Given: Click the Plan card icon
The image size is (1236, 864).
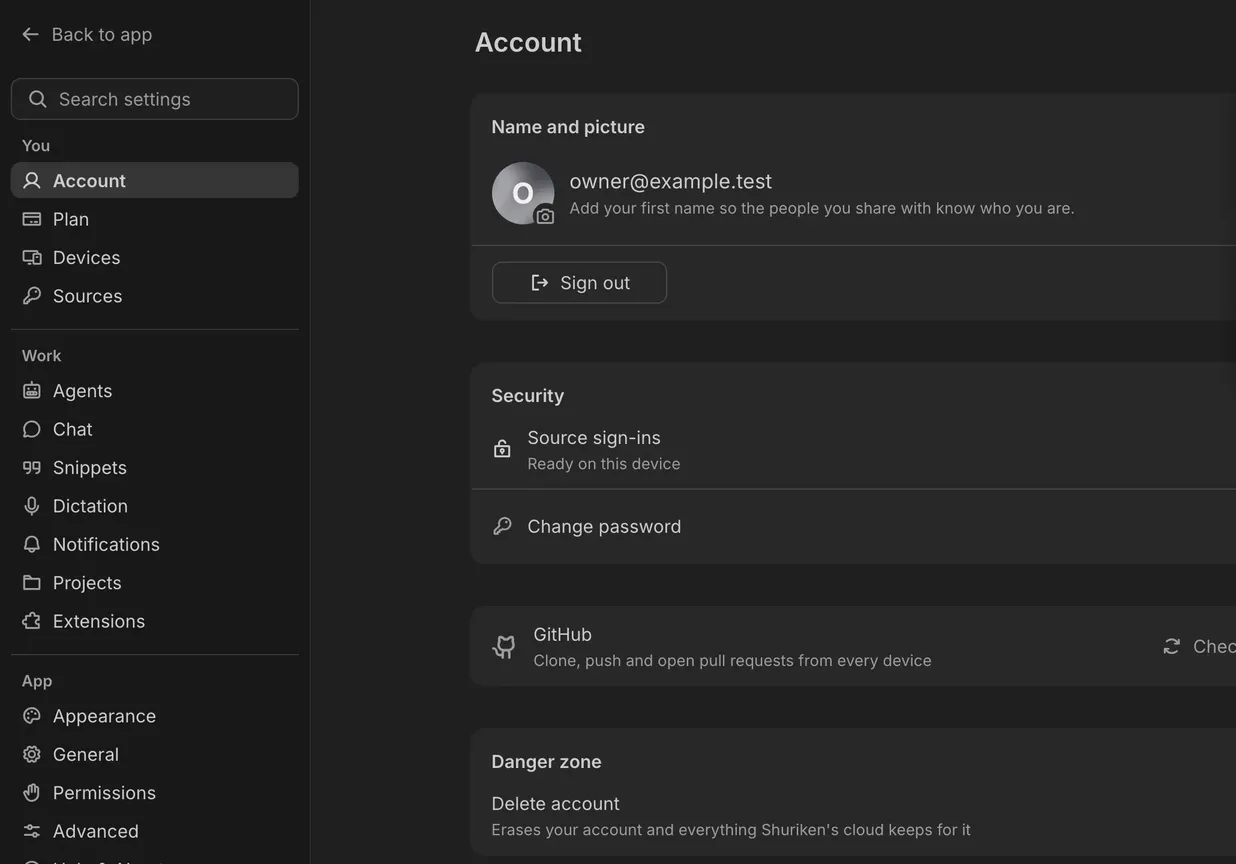Looking at the screenshot, I should click(x=32, y=219).
